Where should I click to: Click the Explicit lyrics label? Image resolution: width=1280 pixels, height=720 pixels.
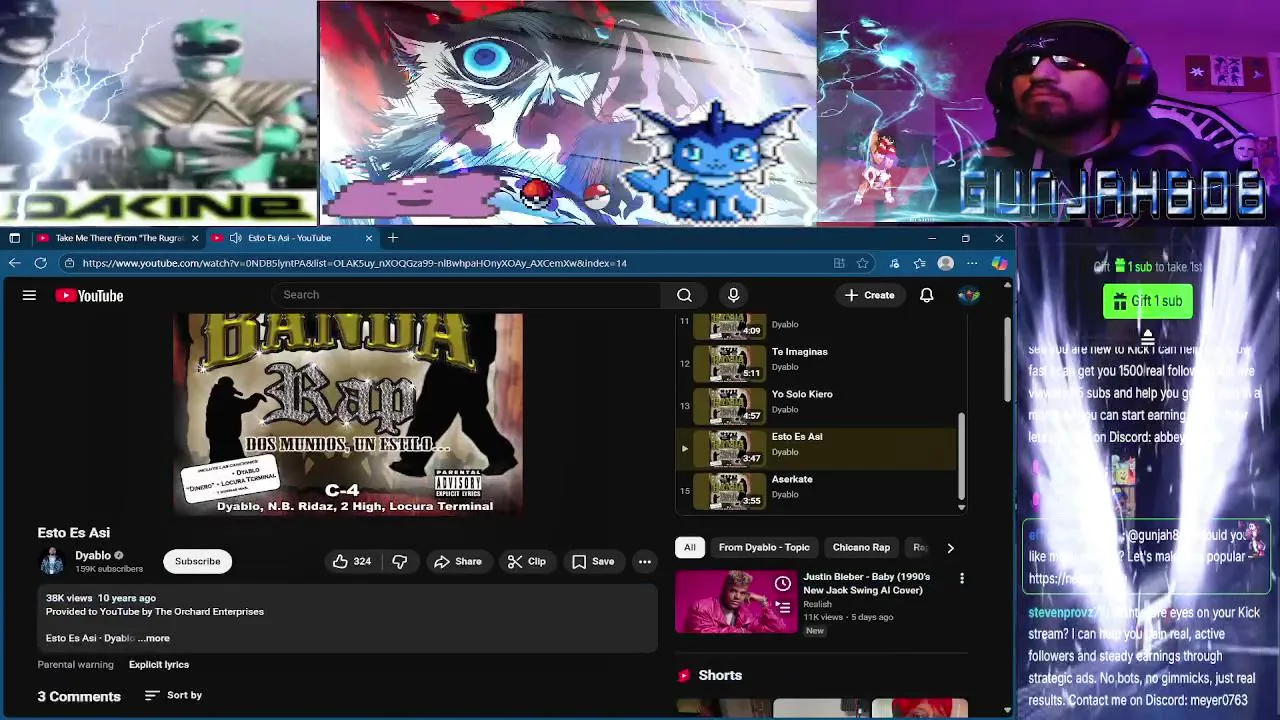click(158, 664)
